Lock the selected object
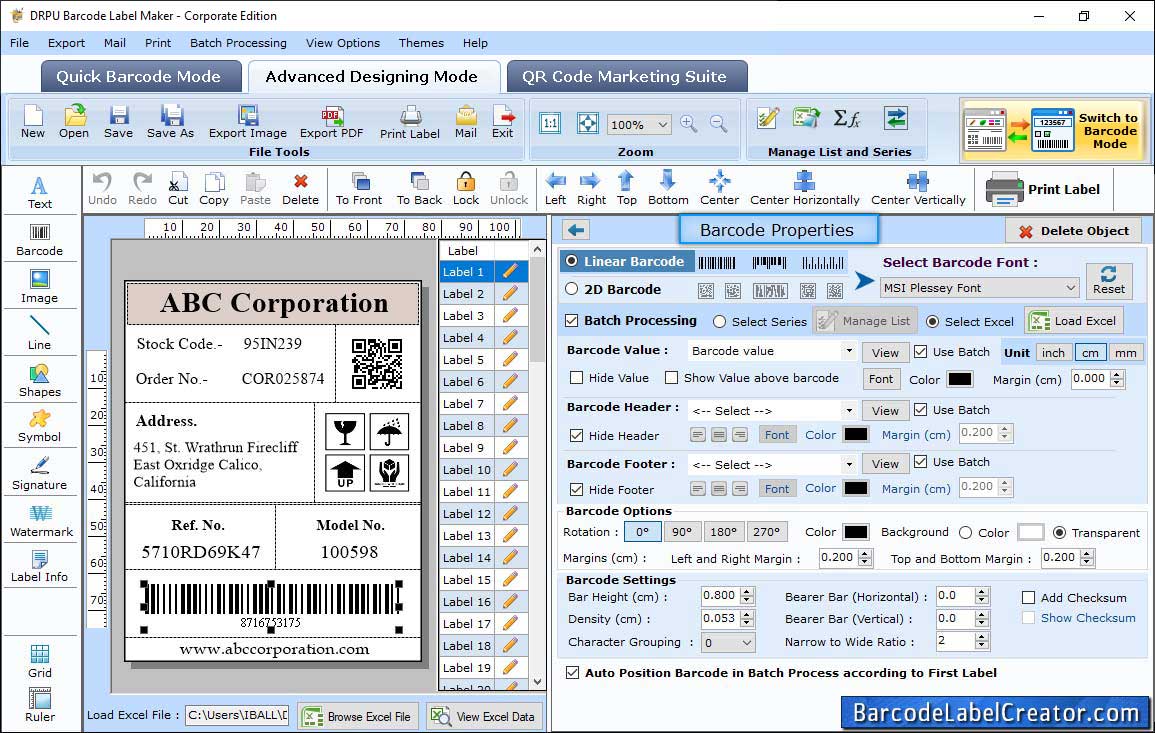The height and width of the screenshot is (733, 1155). [x=466, y=189]
